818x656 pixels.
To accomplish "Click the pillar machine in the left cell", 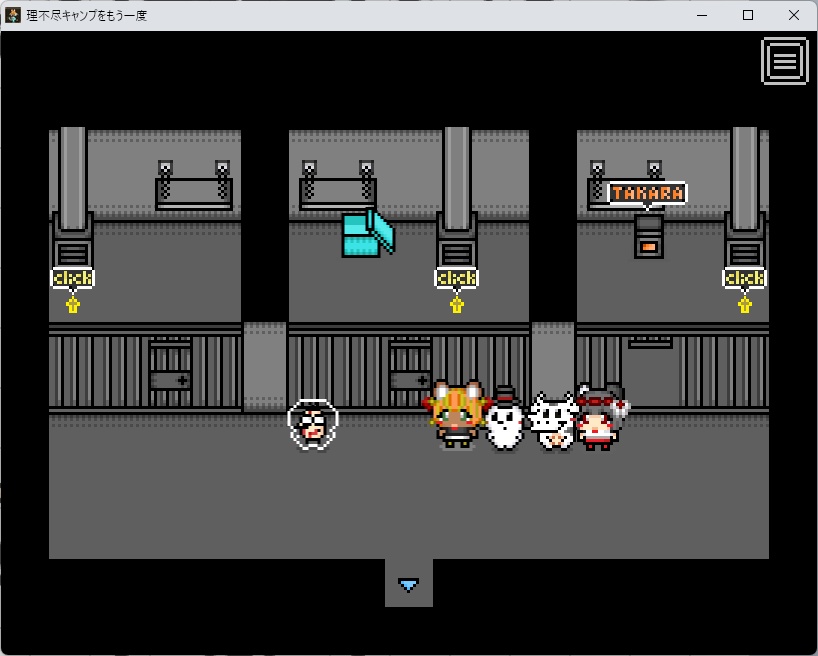I will (x=73, y=198).
